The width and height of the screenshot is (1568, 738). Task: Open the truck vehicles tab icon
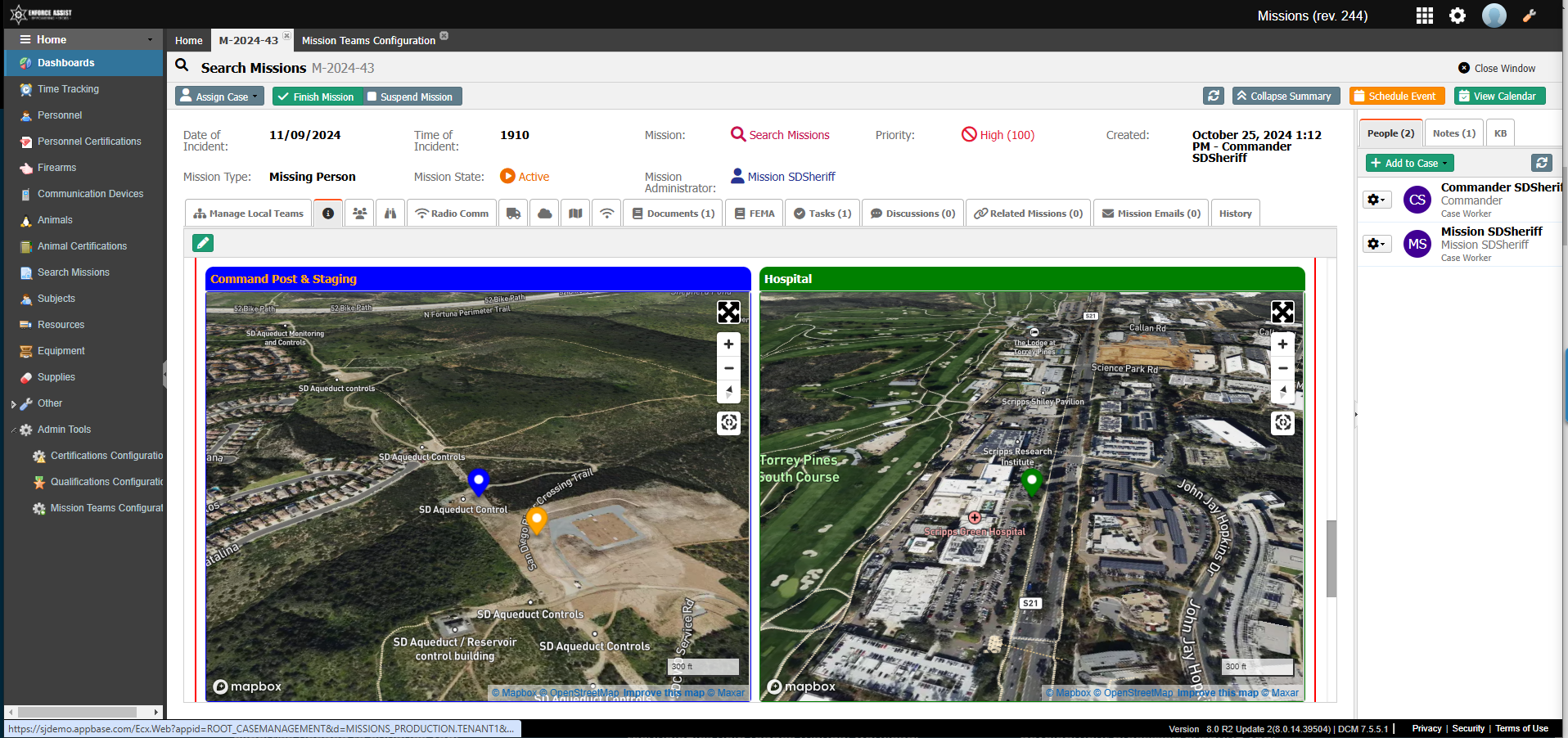513,214
